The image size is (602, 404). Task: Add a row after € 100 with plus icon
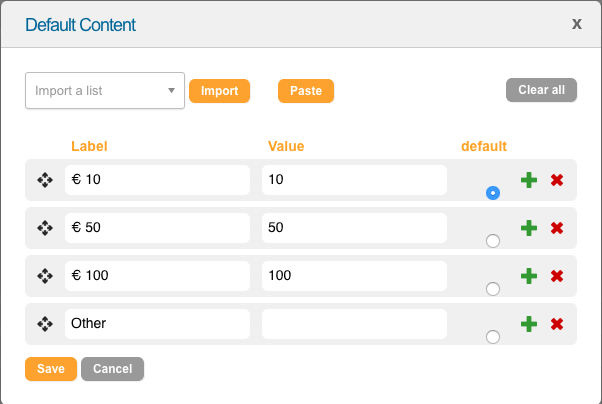pyautogui.click(x=529, y=276)
